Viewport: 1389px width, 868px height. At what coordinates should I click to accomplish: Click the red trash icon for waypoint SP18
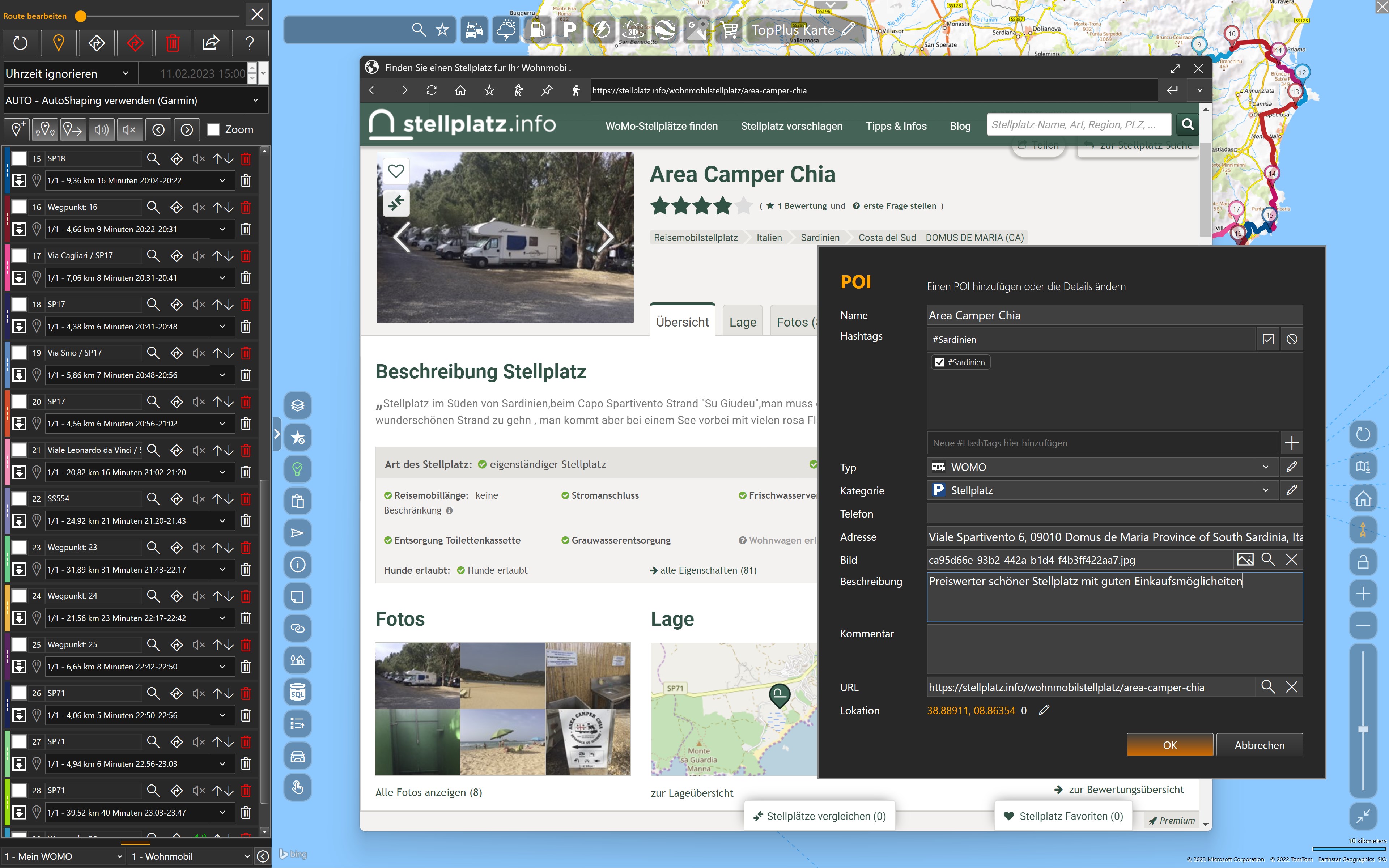246,158
